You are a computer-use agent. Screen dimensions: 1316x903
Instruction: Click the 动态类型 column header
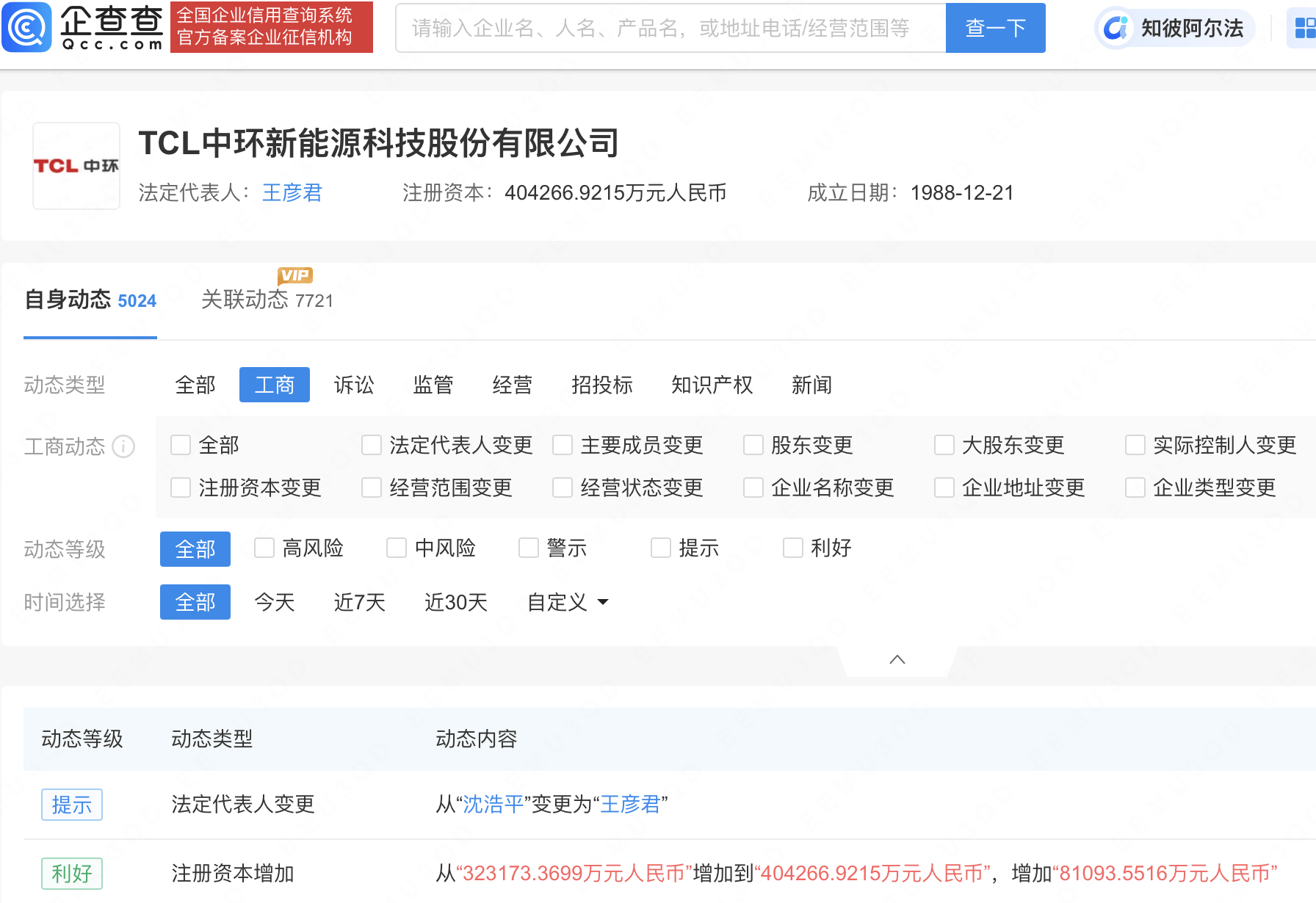(x=212, y=739)
